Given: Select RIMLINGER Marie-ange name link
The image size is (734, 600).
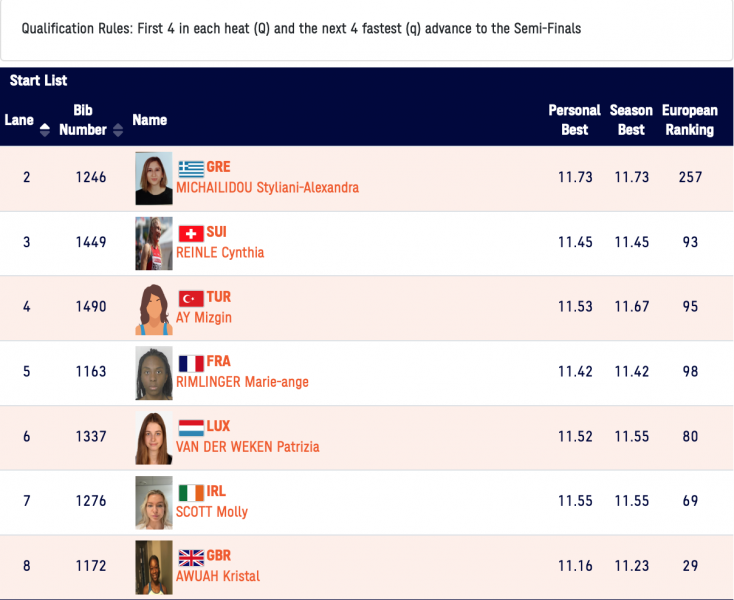Looking at the screenshot, I should point(242,381).
